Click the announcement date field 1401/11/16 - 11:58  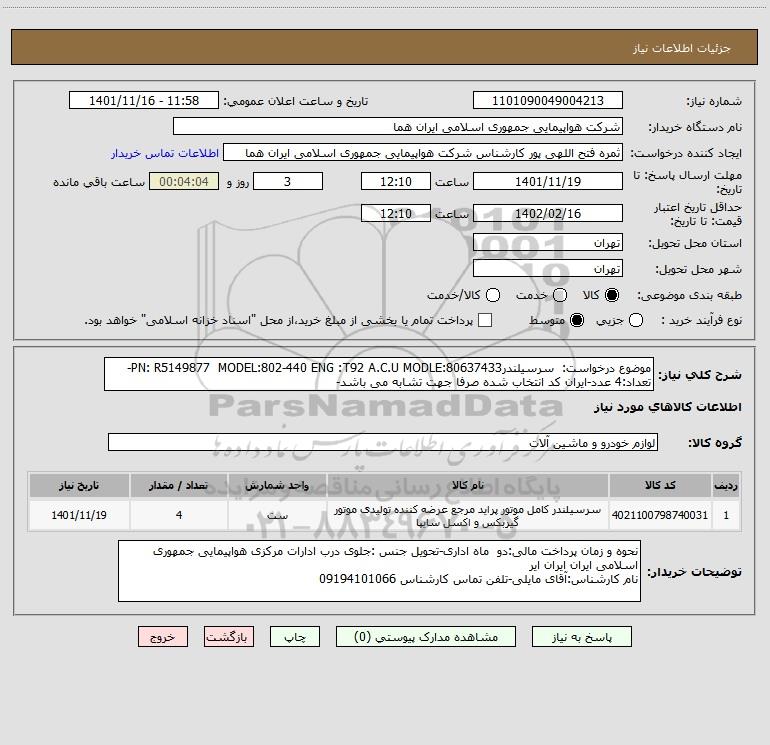tap(144, 101)
